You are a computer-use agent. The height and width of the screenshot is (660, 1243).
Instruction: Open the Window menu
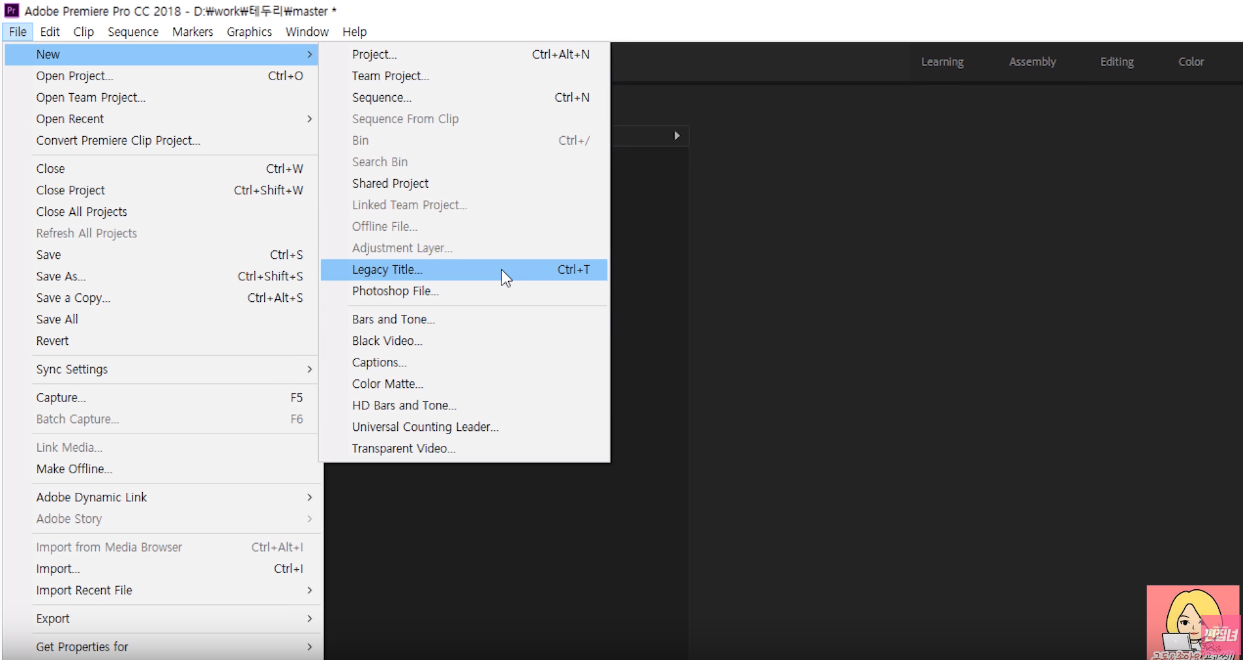tap(307, 32)
